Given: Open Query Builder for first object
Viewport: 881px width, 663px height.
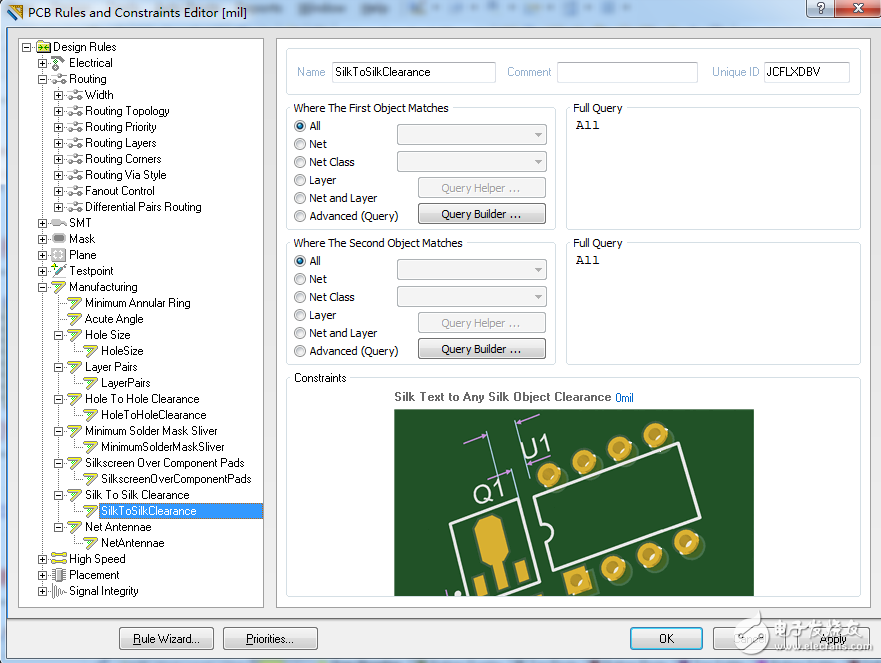Looking at the screenshot, I should pos(482,214).
